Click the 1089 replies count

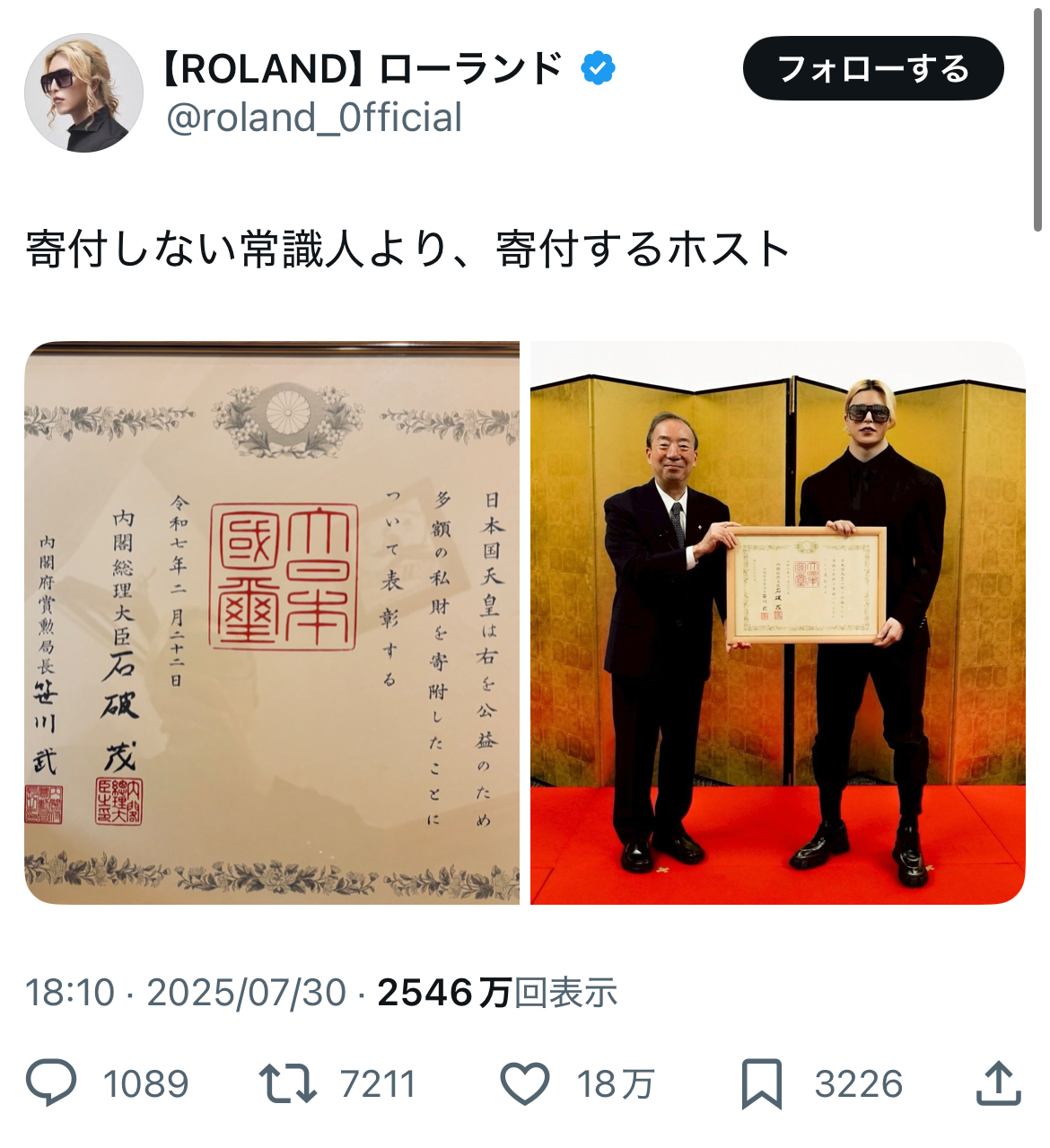(x=145, y=1084)
